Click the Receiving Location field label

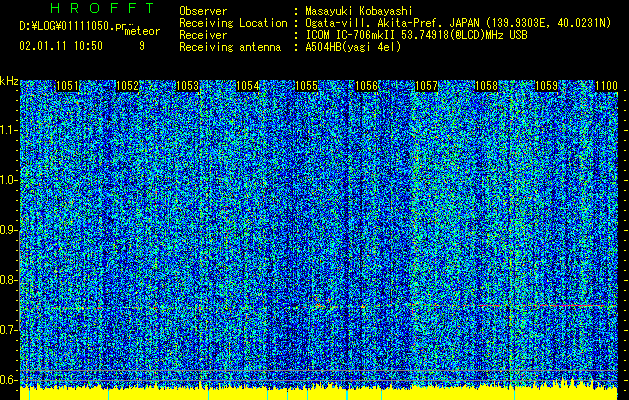click(233, 24)
